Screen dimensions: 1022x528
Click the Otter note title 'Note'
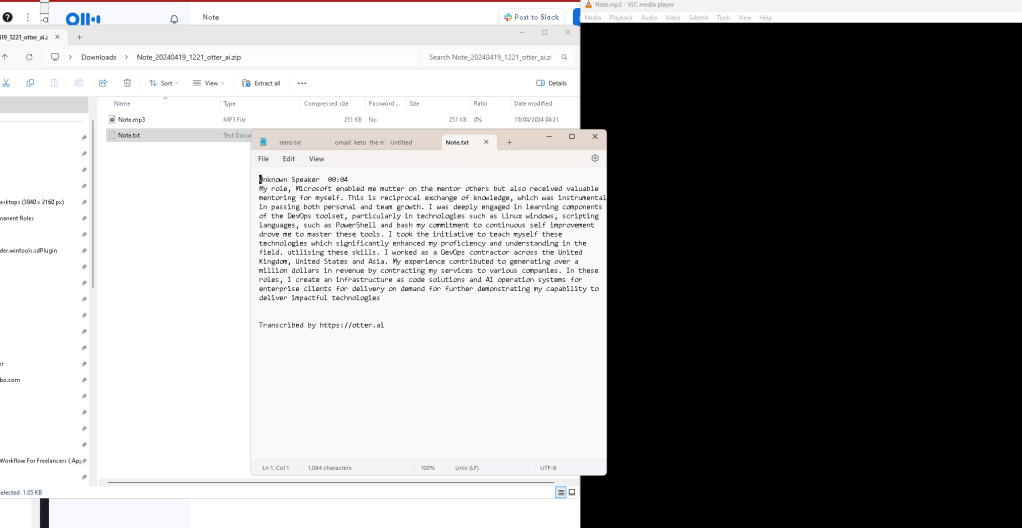(211, 18)
